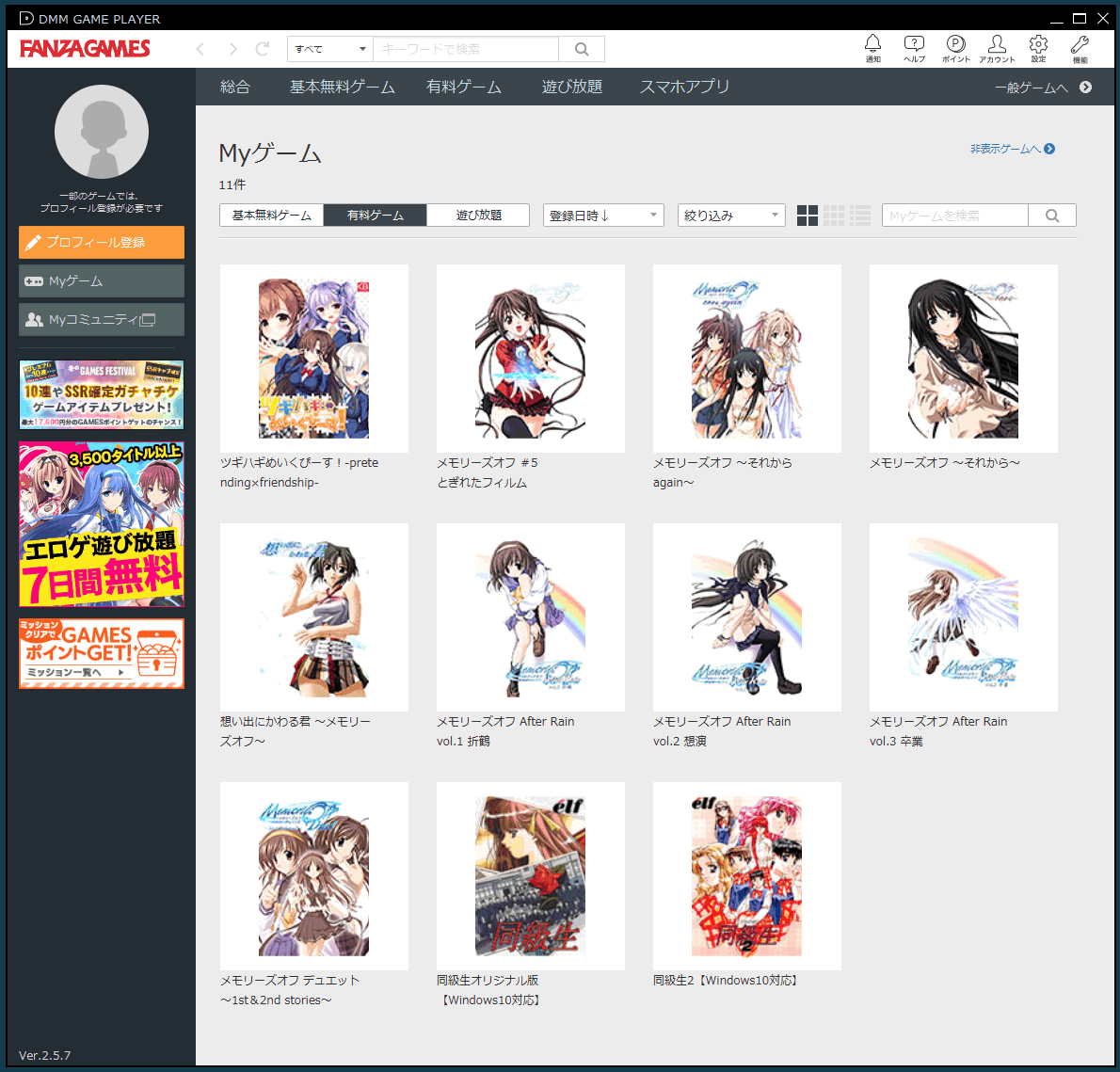Open the 登録日時 sort dropdown

click(x=603, y=215)
